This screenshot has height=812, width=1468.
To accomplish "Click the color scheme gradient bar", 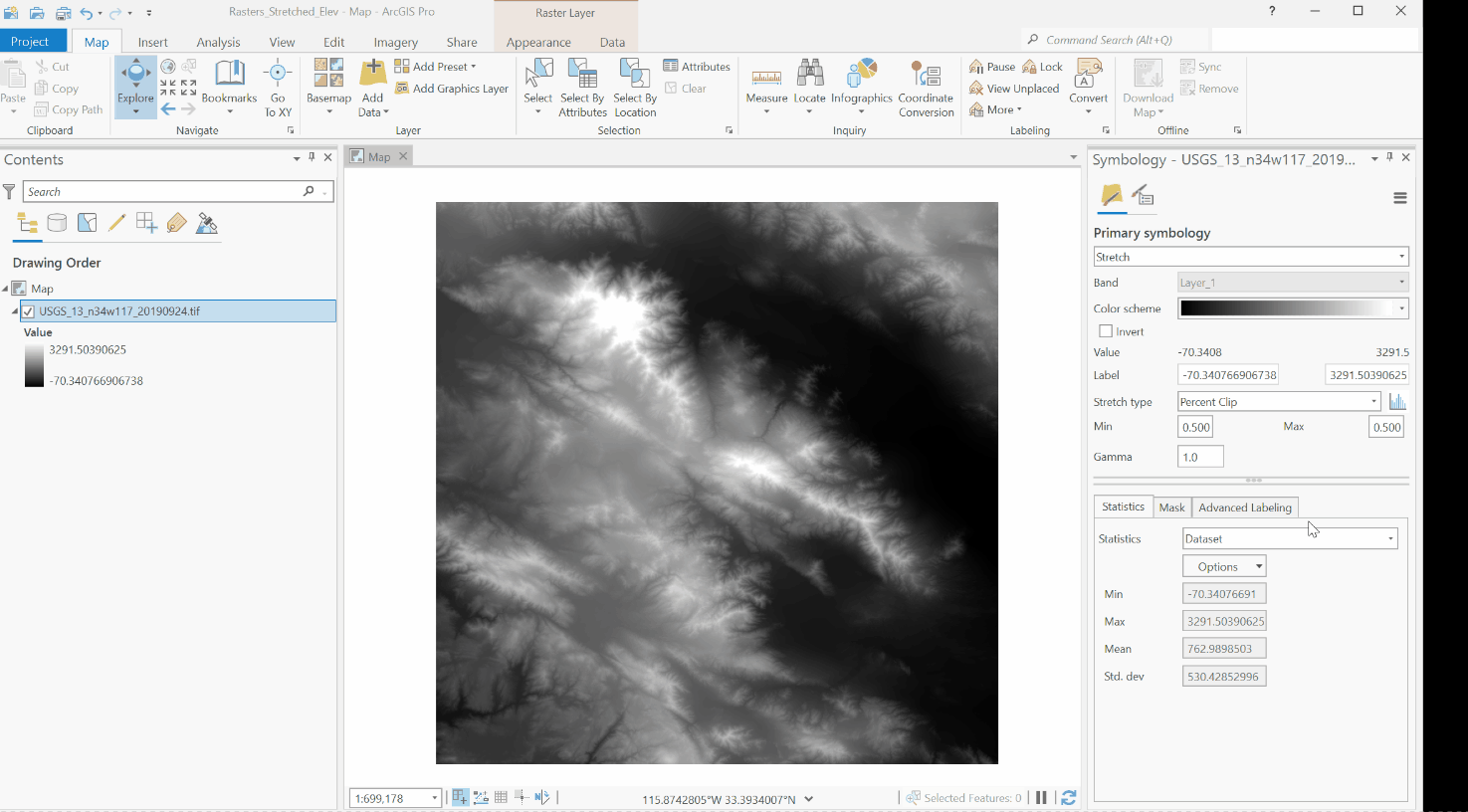I will (1286, 308).
